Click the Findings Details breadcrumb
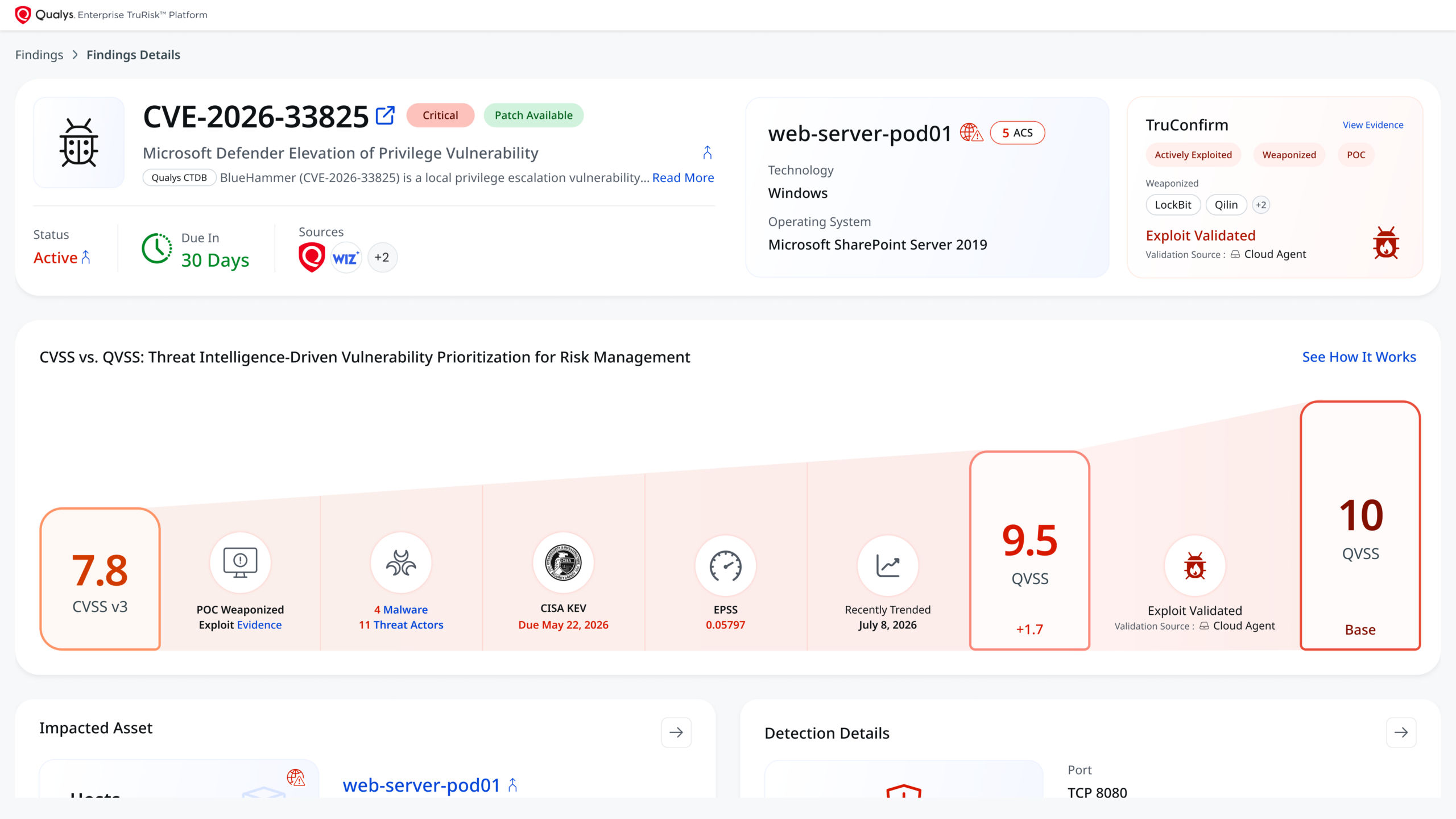The image size is (1456, 819). click(x=133, y=55)
